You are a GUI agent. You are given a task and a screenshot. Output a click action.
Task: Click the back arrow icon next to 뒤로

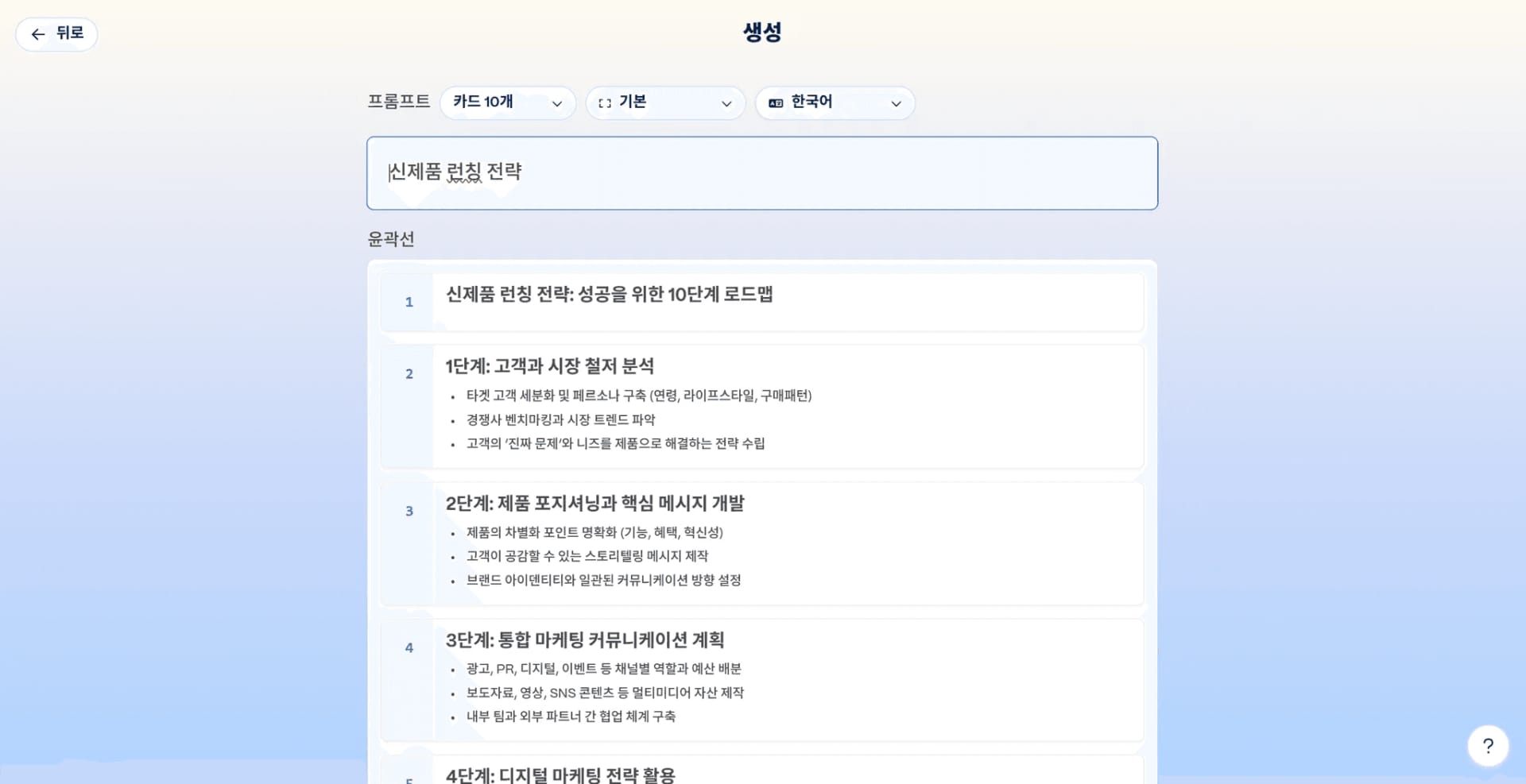click(x=37, y=34)
